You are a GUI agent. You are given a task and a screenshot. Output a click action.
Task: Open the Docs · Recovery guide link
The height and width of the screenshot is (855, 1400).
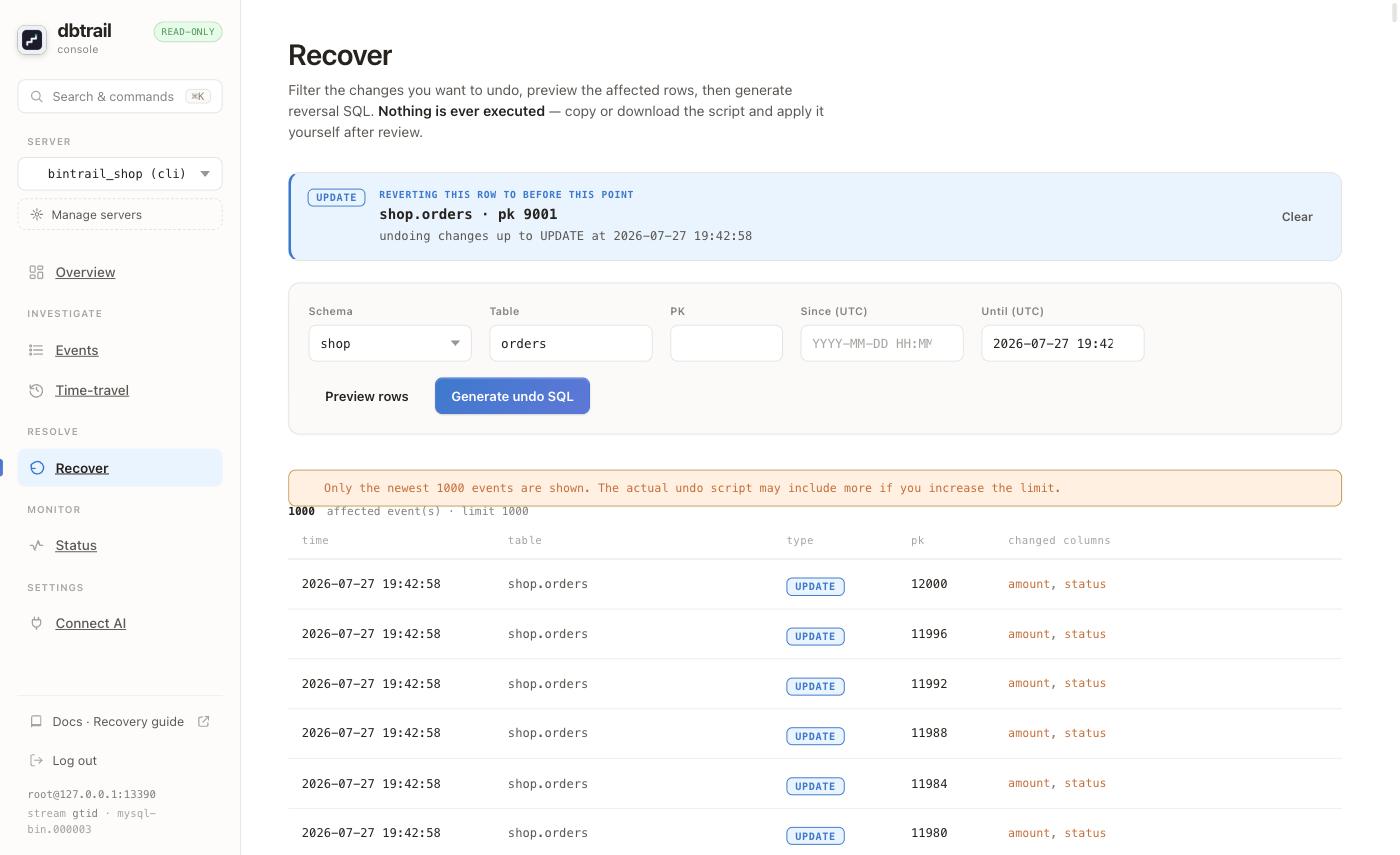[118, 721]
